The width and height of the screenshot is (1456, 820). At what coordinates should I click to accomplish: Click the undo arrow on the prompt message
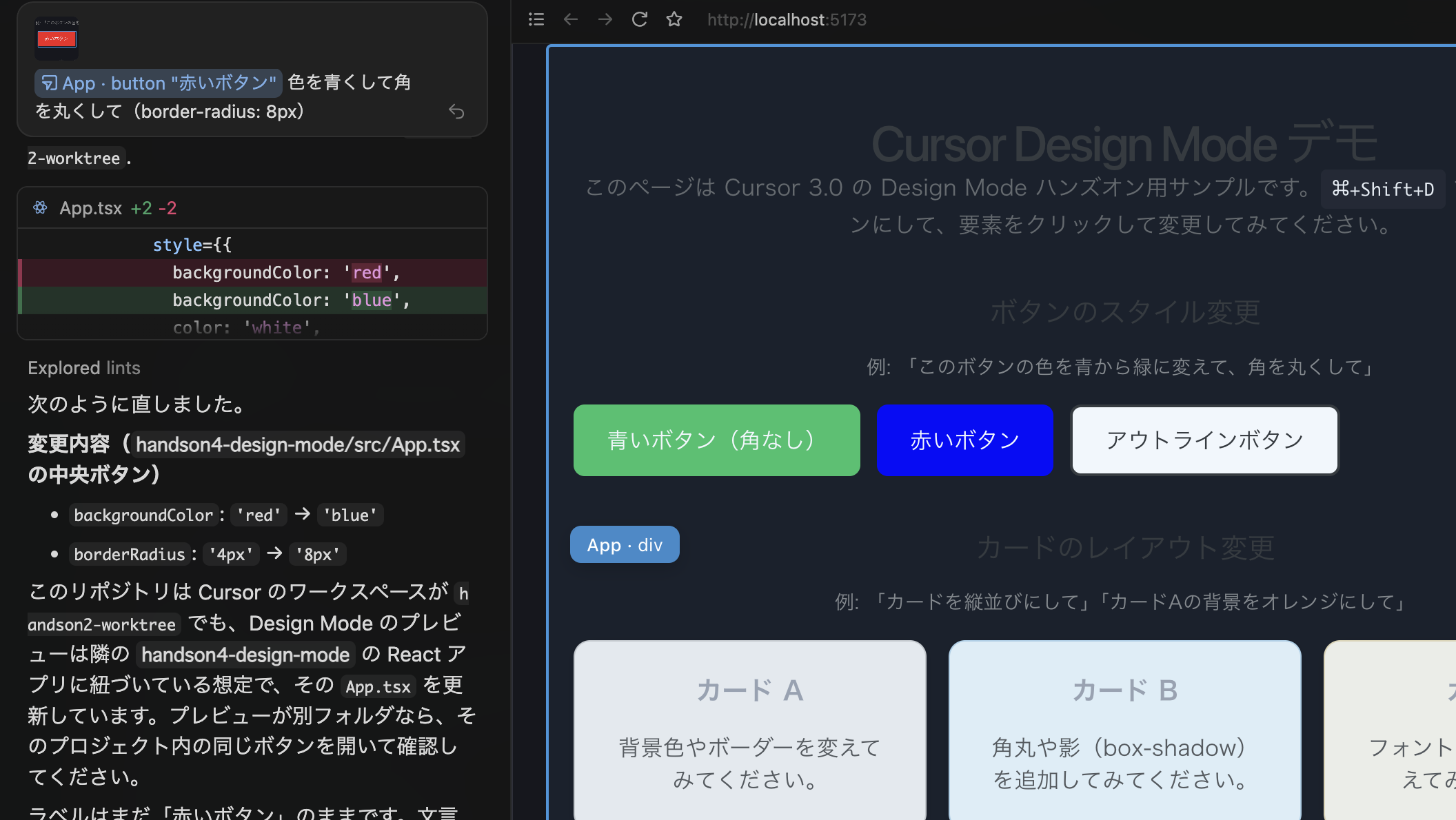click(457, 111)
